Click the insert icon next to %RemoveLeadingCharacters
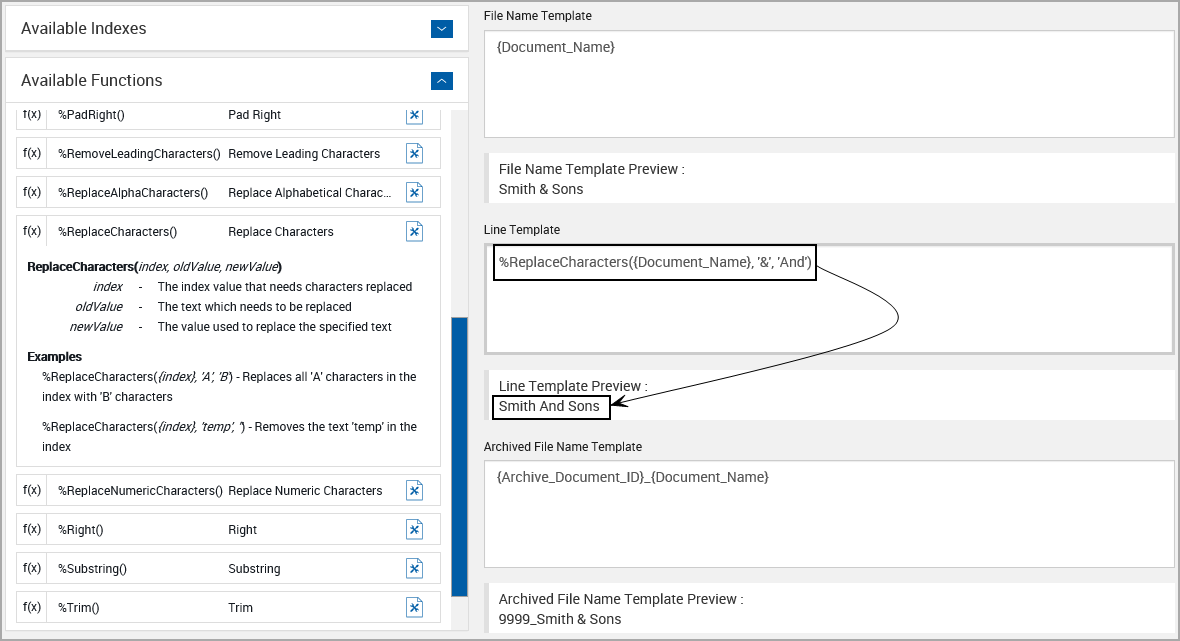1180x641 pixels. (414, 153)
